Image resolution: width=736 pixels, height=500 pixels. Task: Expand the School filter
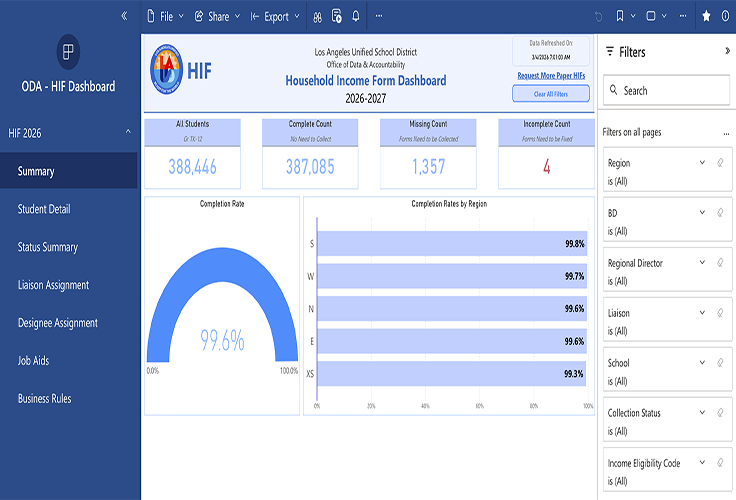(702, 362)
